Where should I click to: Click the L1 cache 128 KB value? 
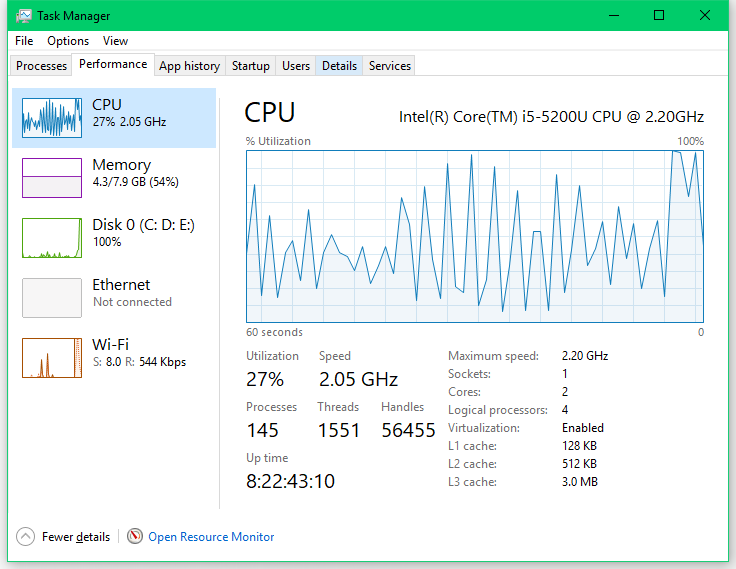pos(579,446)
